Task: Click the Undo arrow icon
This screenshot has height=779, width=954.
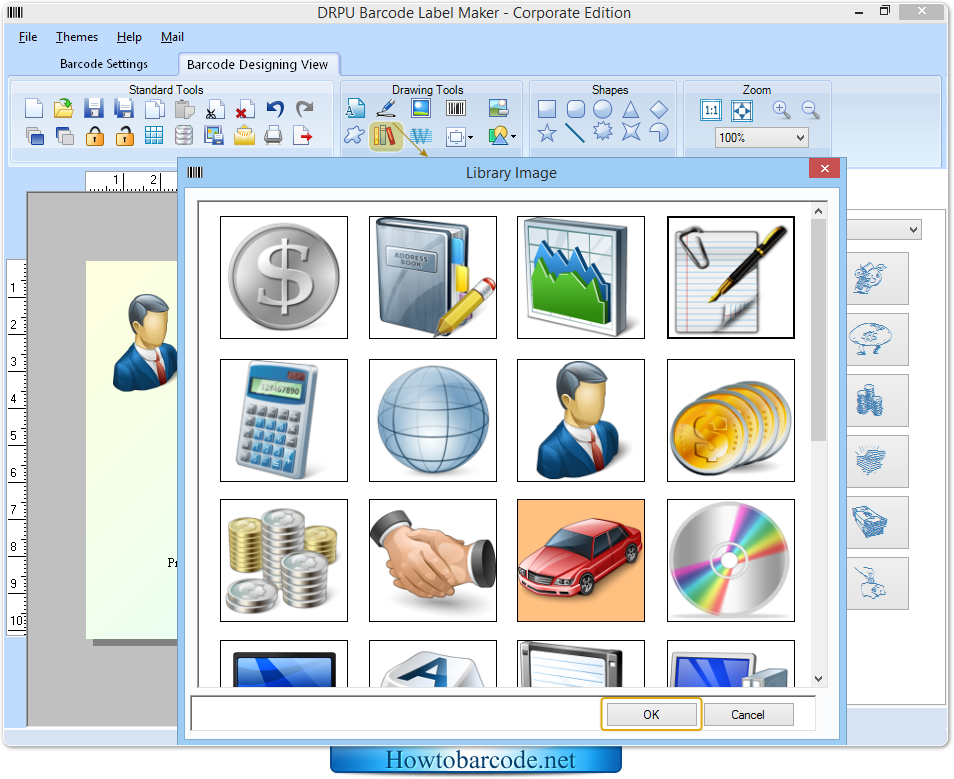Action: (x=275, y=109)
